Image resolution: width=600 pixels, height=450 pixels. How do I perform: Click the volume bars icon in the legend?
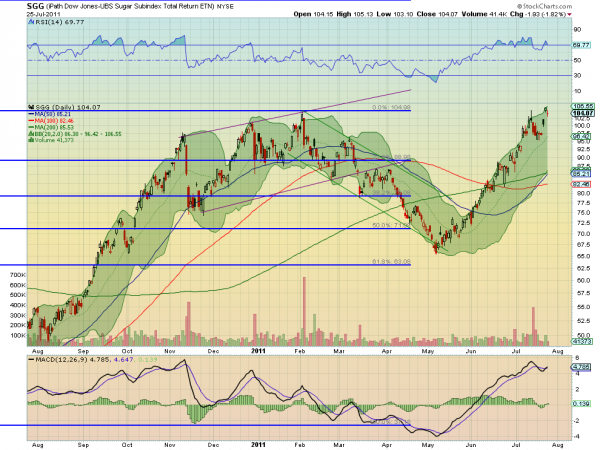click(x=31, y=140)
